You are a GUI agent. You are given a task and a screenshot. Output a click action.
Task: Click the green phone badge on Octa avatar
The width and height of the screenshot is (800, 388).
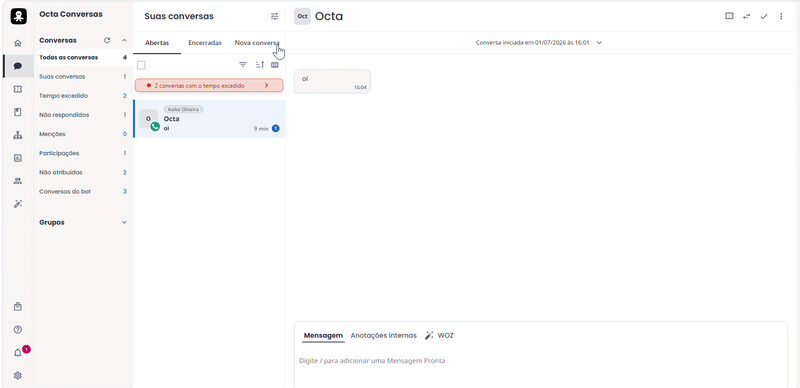pos(155,127)
